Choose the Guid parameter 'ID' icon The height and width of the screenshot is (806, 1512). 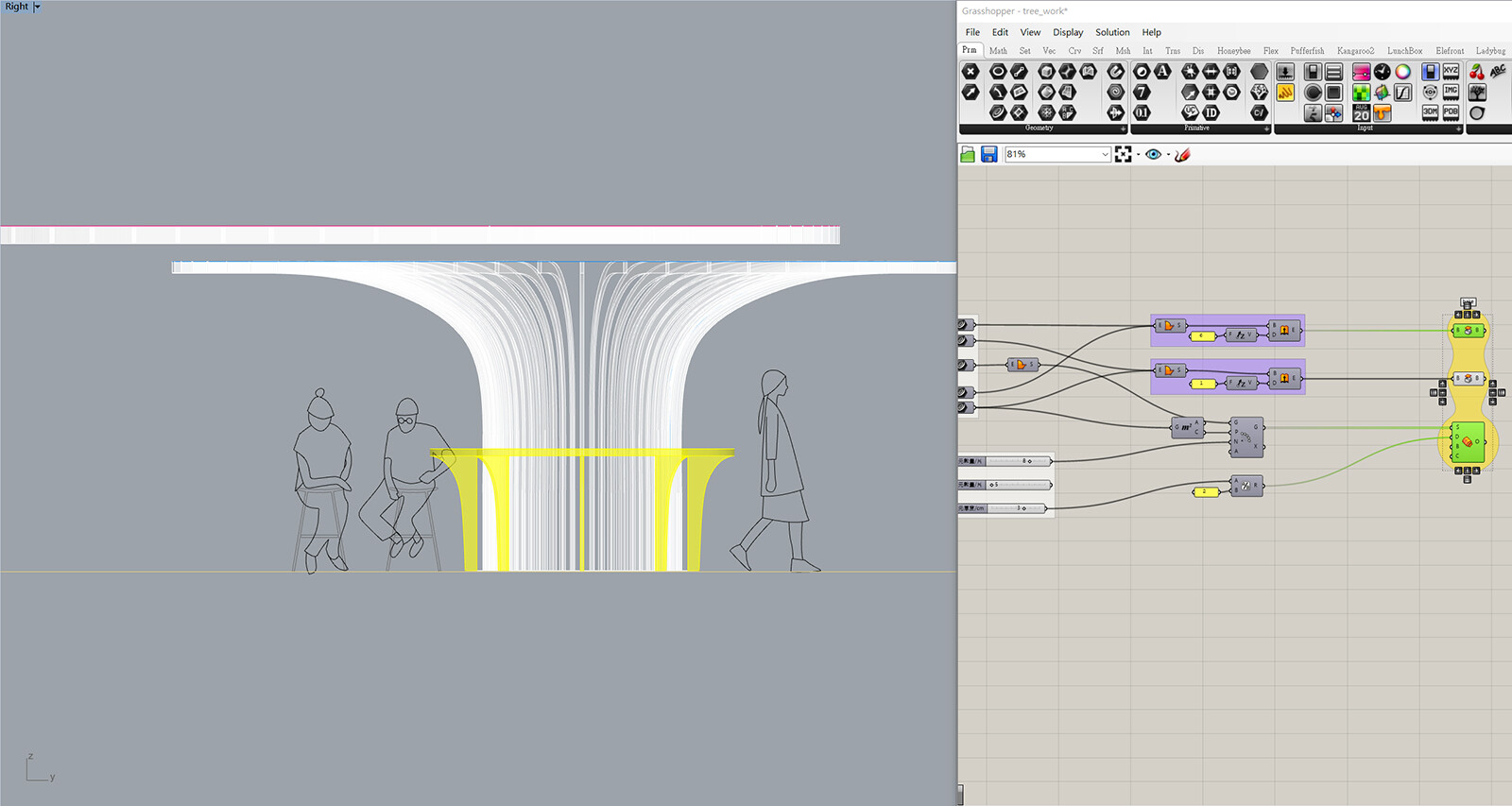click(1211, 112)
